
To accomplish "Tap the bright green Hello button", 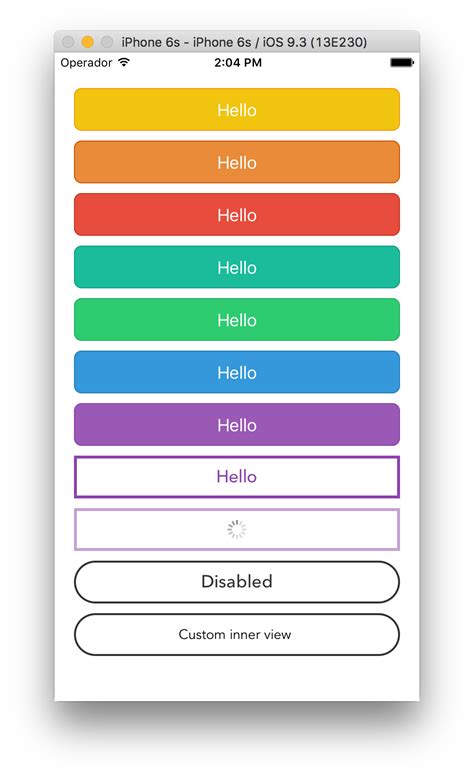I will [x=237, y=319].
